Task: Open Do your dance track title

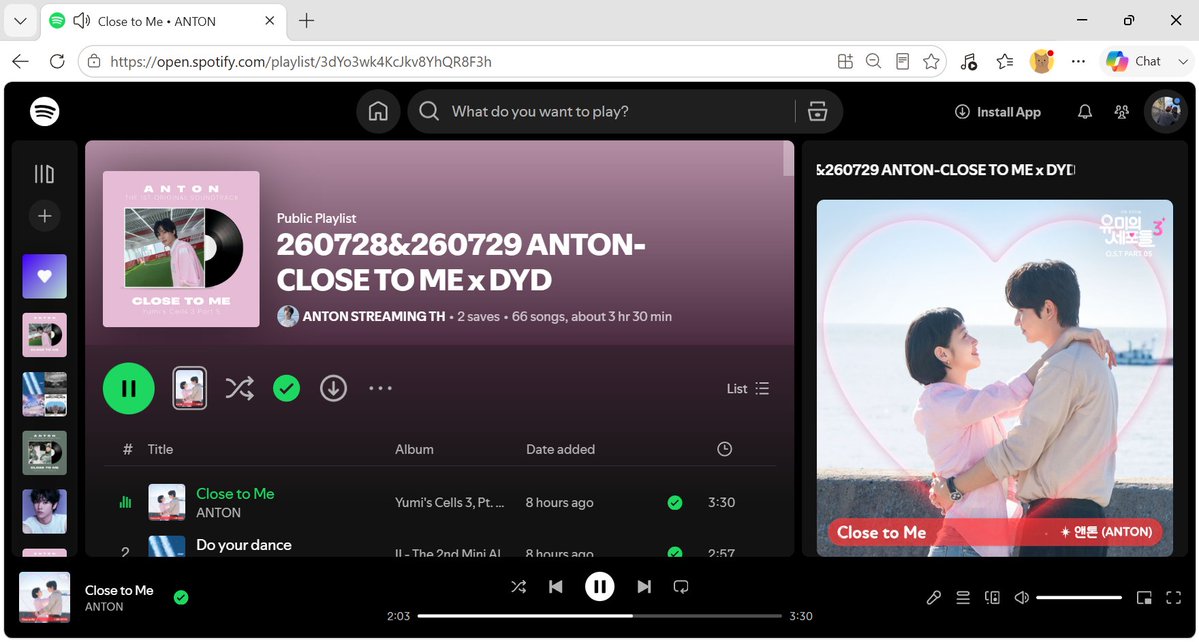Action: point(243,545)
